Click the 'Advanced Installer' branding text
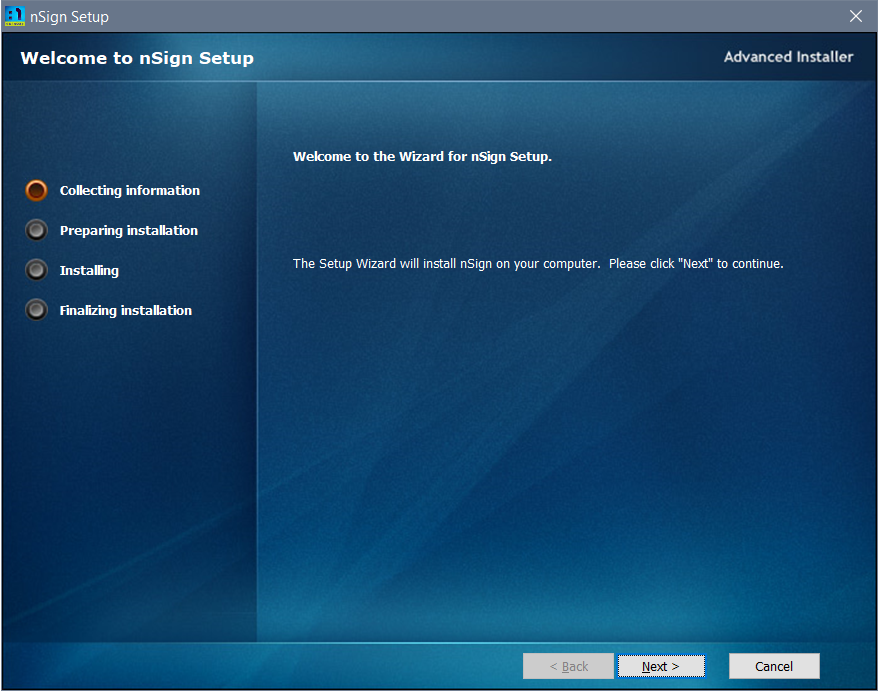This screenshot has height=691, width=878. pos(788,57)
